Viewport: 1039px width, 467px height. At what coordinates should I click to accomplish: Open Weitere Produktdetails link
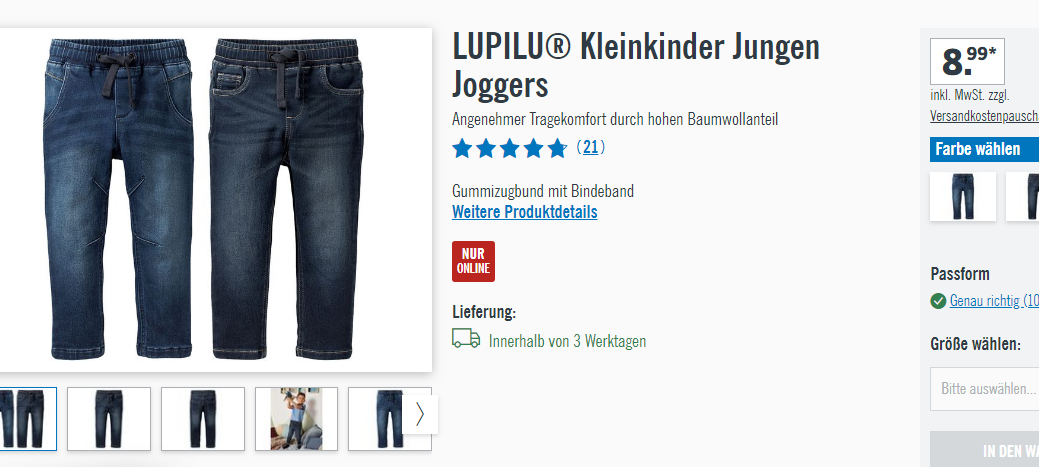pos(525,212)
